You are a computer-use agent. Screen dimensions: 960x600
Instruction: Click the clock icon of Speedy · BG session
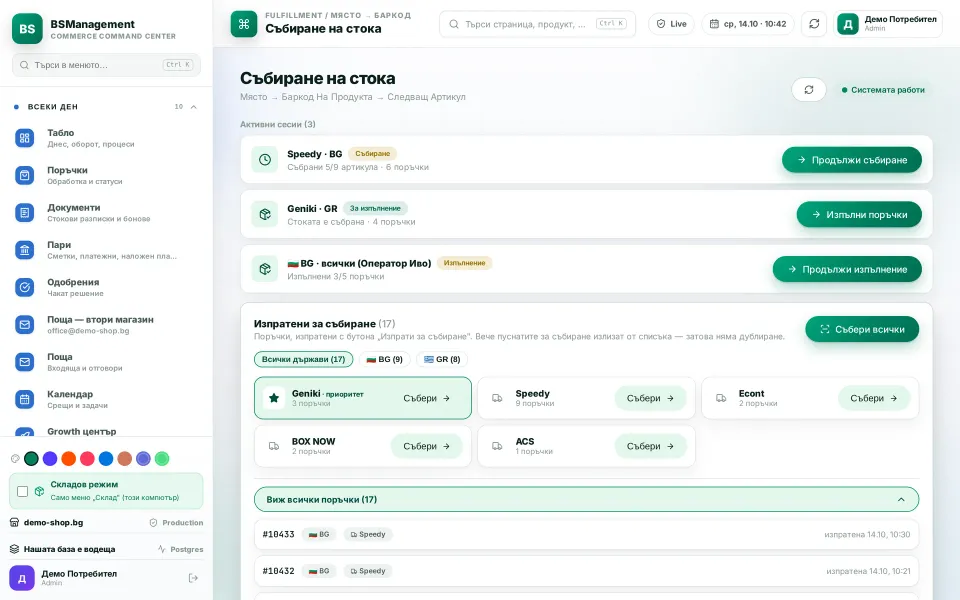(x=265, y=160)
